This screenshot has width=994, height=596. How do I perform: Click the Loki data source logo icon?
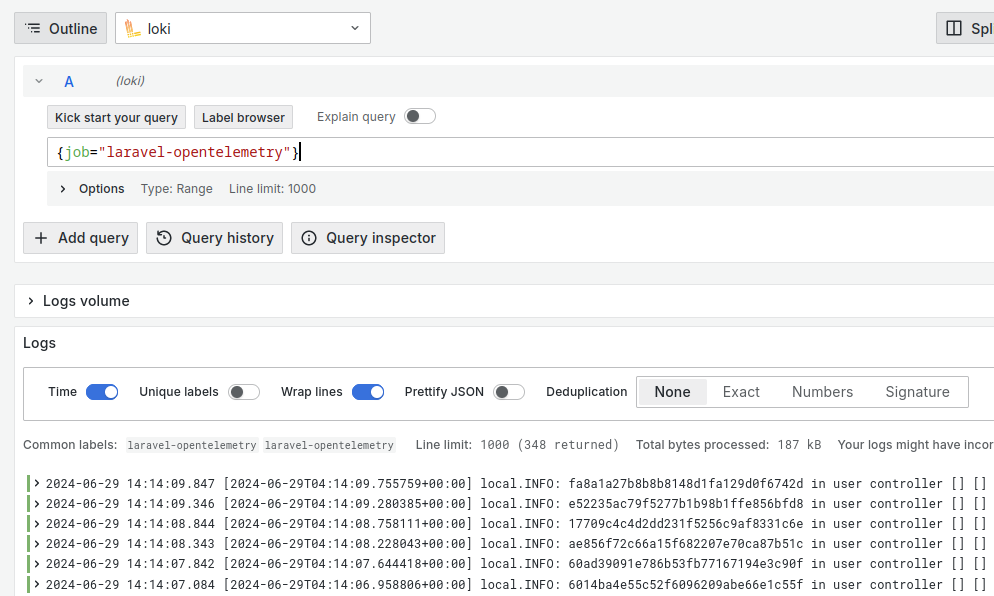click(x=132, y=29)
